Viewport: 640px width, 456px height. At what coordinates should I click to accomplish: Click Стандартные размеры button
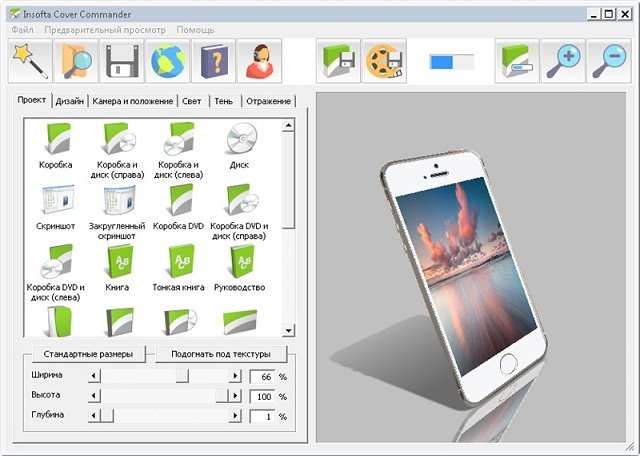coord(89,354)
